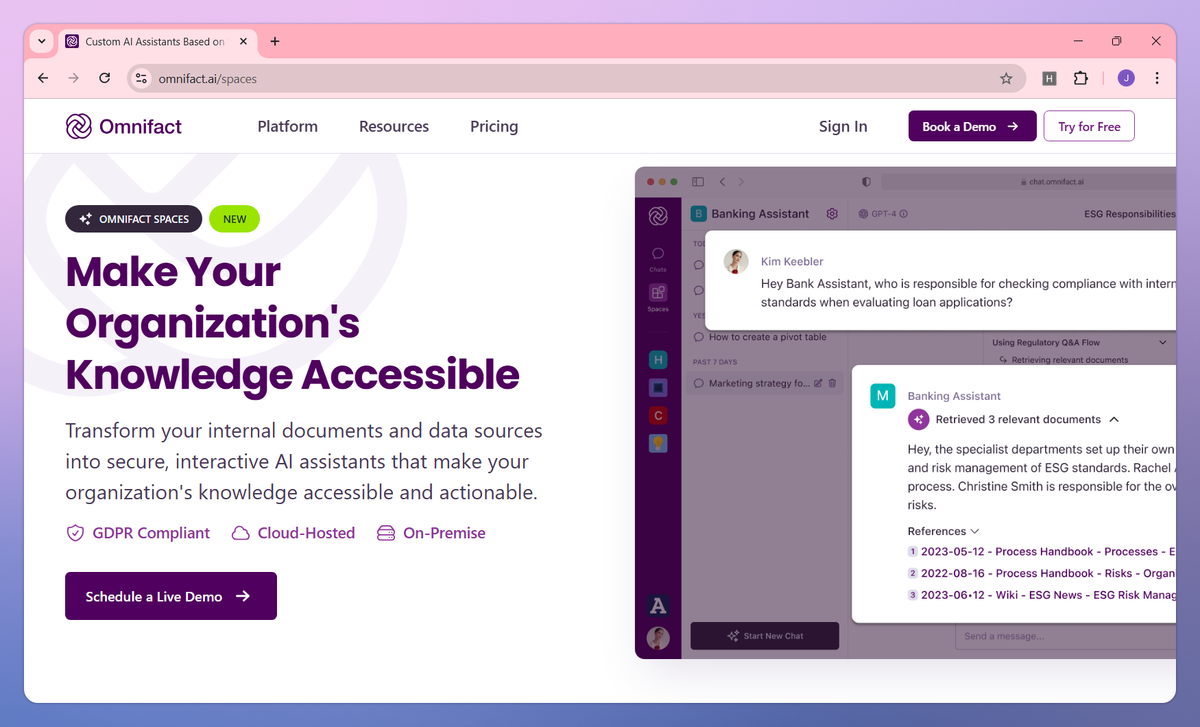Click the green NEW badge
The image size is (1200, 727).
coord(234,219)
